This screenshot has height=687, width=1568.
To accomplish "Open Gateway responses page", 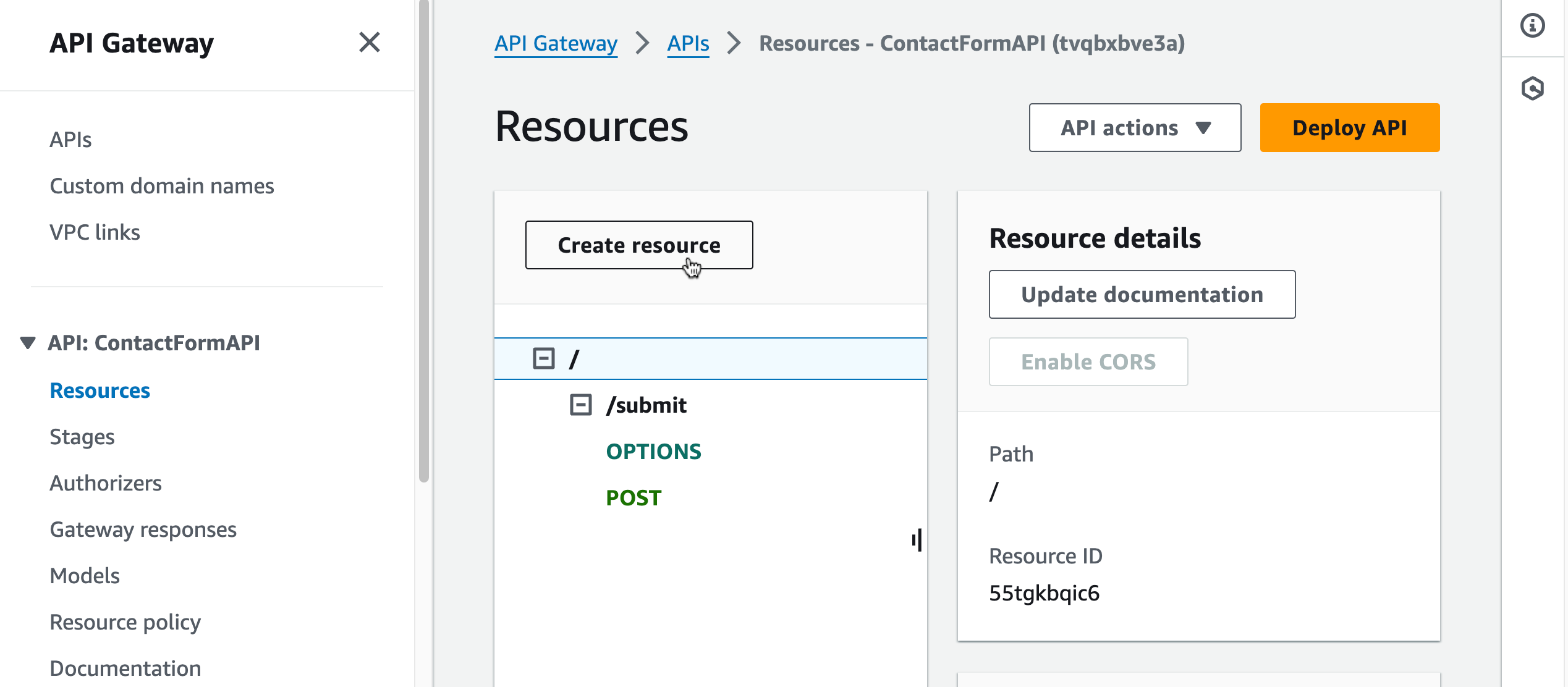I will (143, 529).
